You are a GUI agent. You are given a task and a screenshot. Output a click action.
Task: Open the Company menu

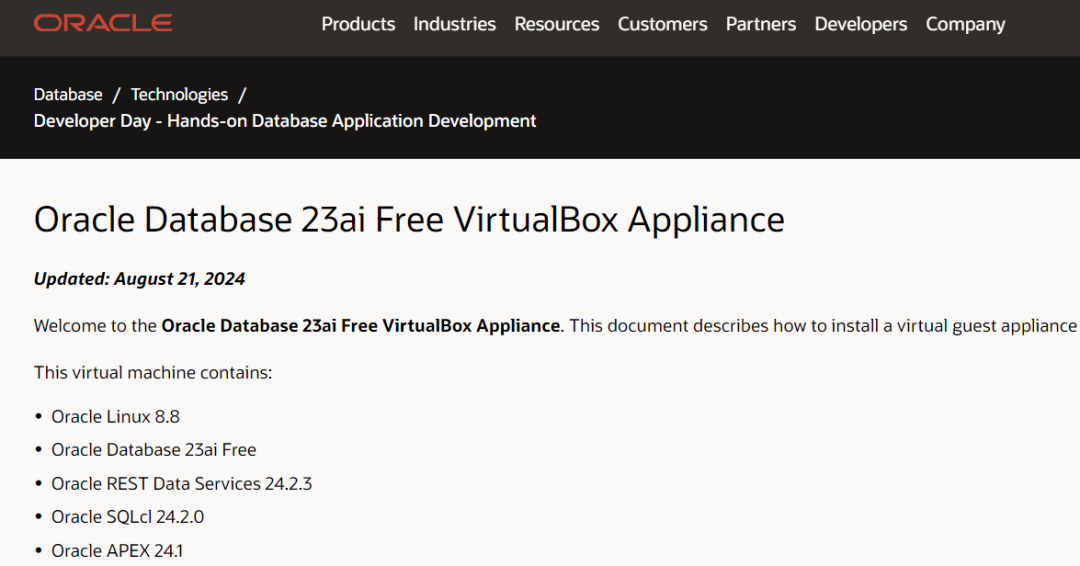click(x=965, y=24)
